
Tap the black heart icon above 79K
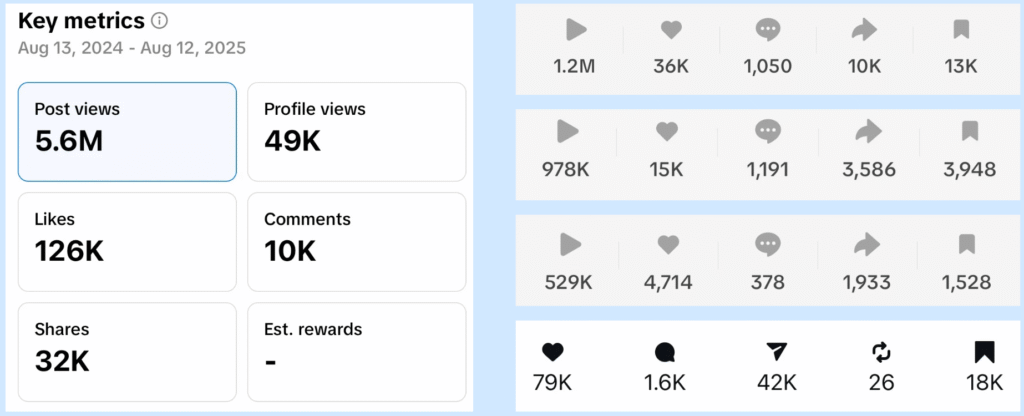(552, 353)
